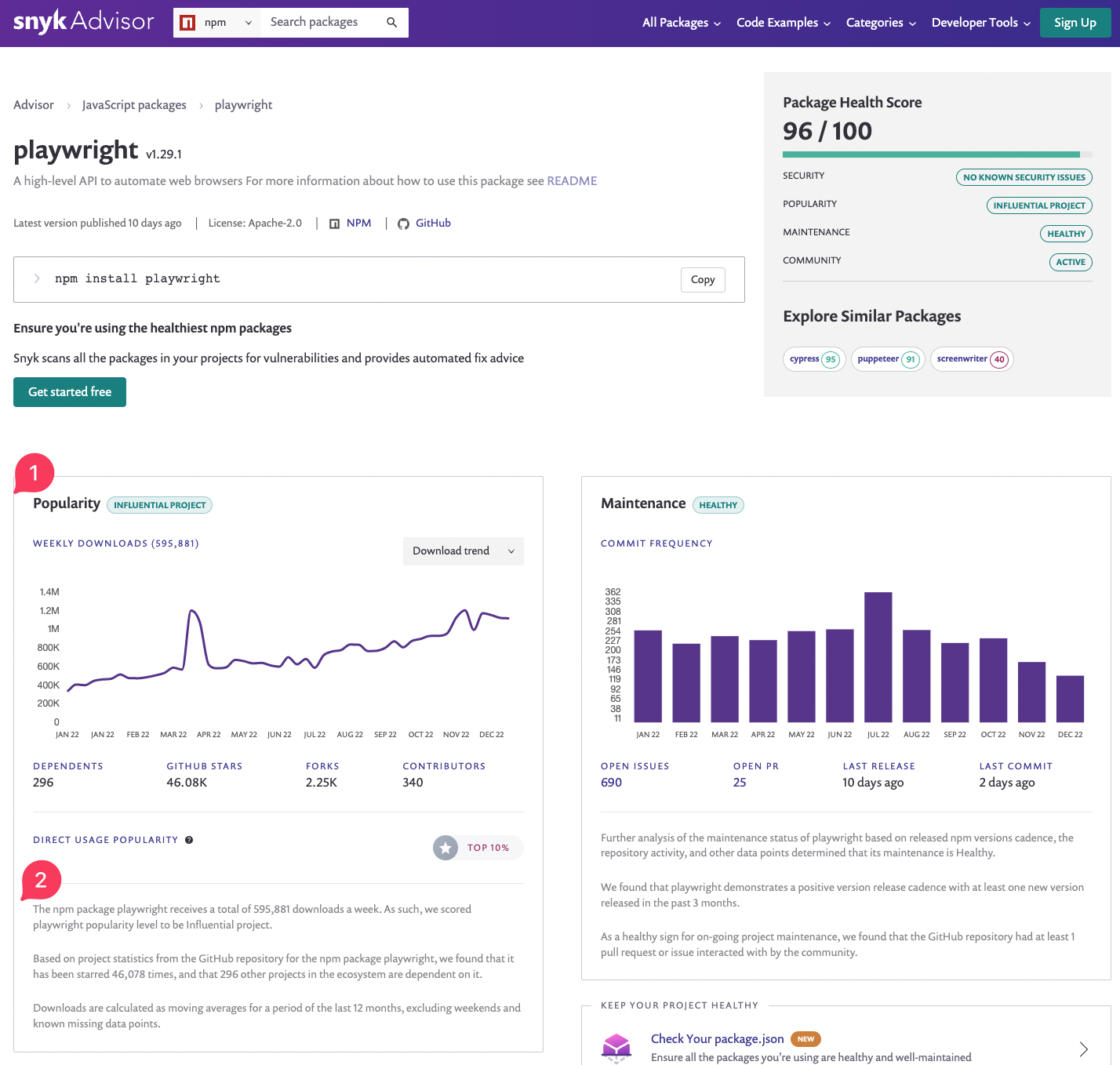This screenshot has height=1065, width=1120.
Task: Open the README link
Action: coord(572,181)
